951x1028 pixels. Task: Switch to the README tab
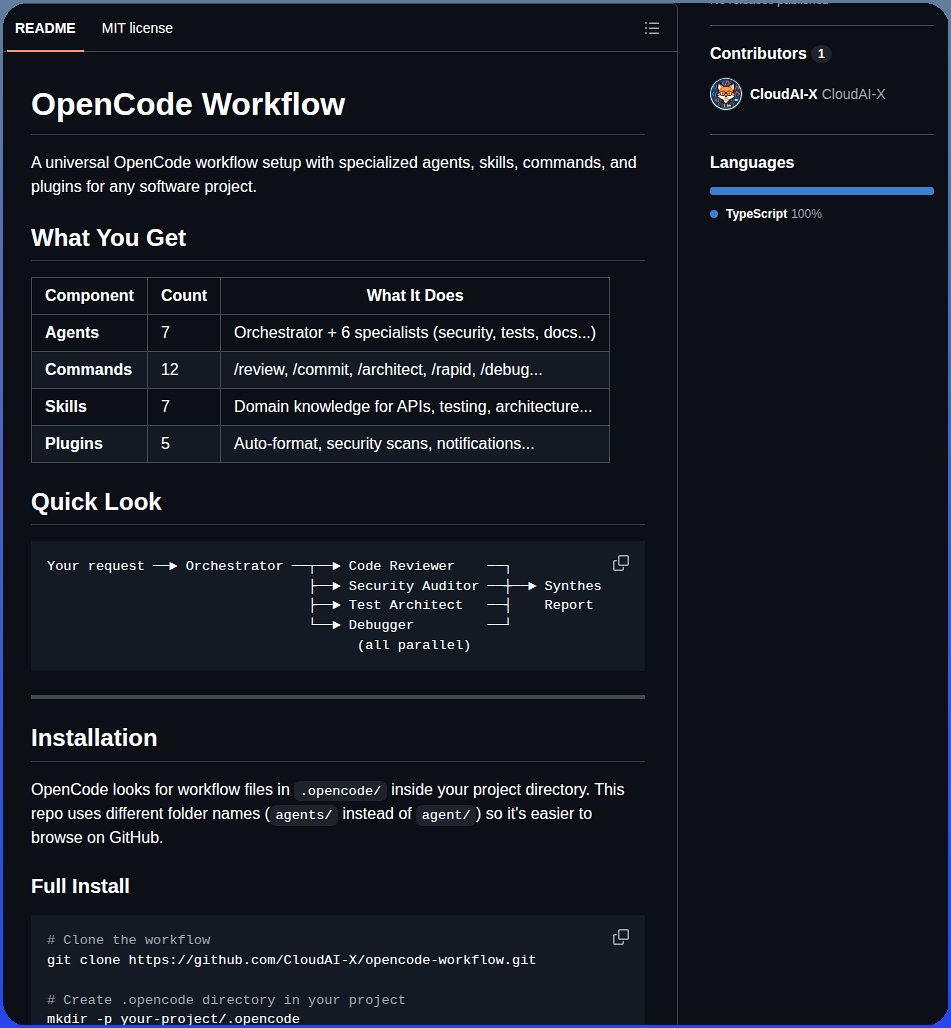pos(45,28)
